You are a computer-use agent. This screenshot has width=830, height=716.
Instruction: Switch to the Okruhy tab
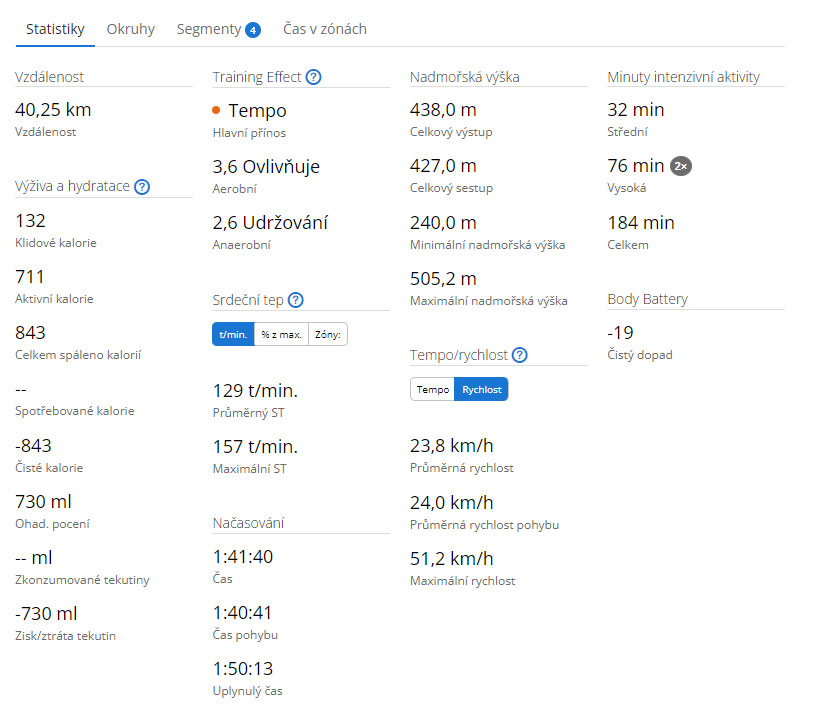click(131, 29)
